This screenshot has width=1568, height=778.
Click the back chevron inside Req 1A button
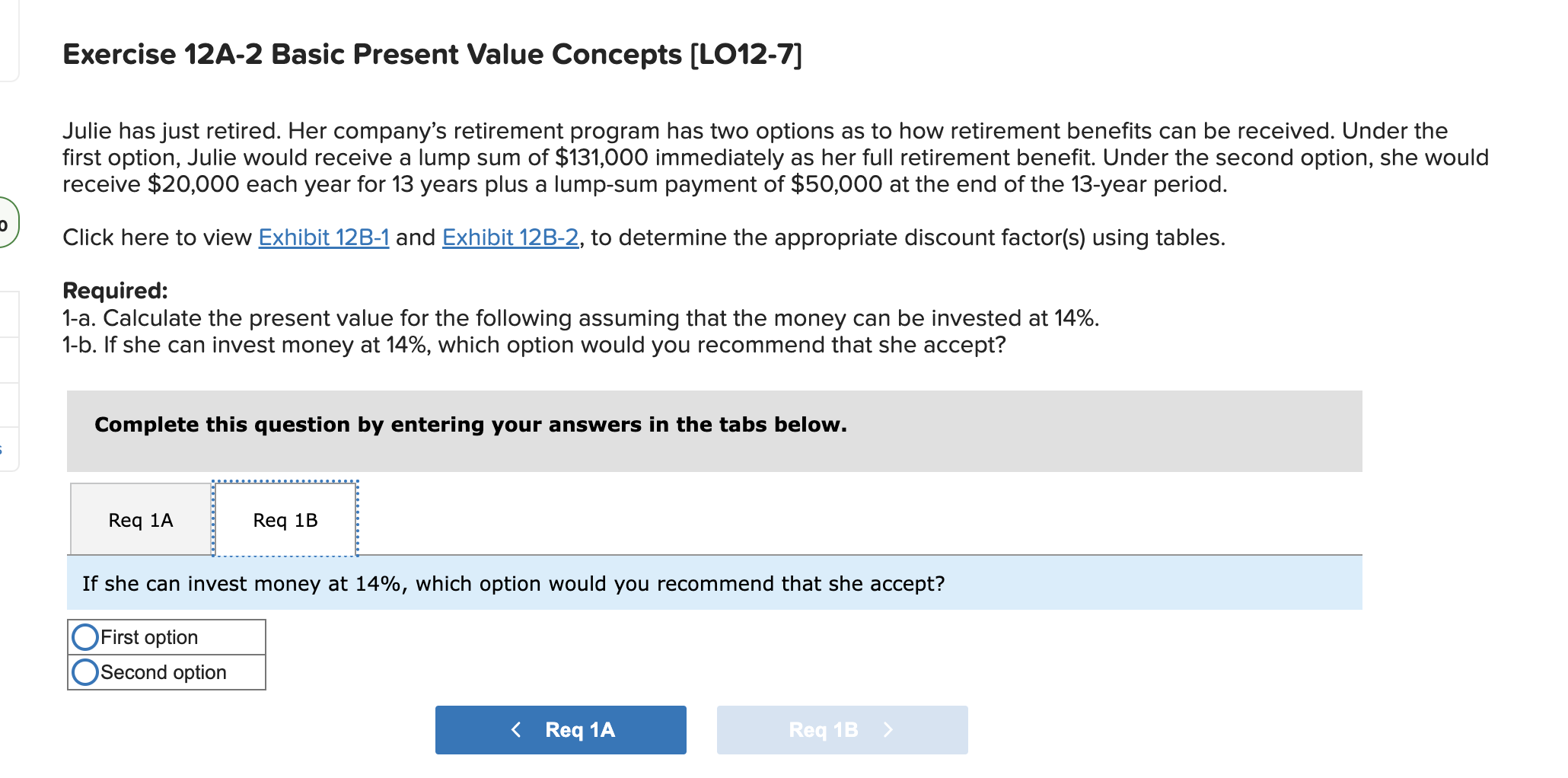click(516, 729)
